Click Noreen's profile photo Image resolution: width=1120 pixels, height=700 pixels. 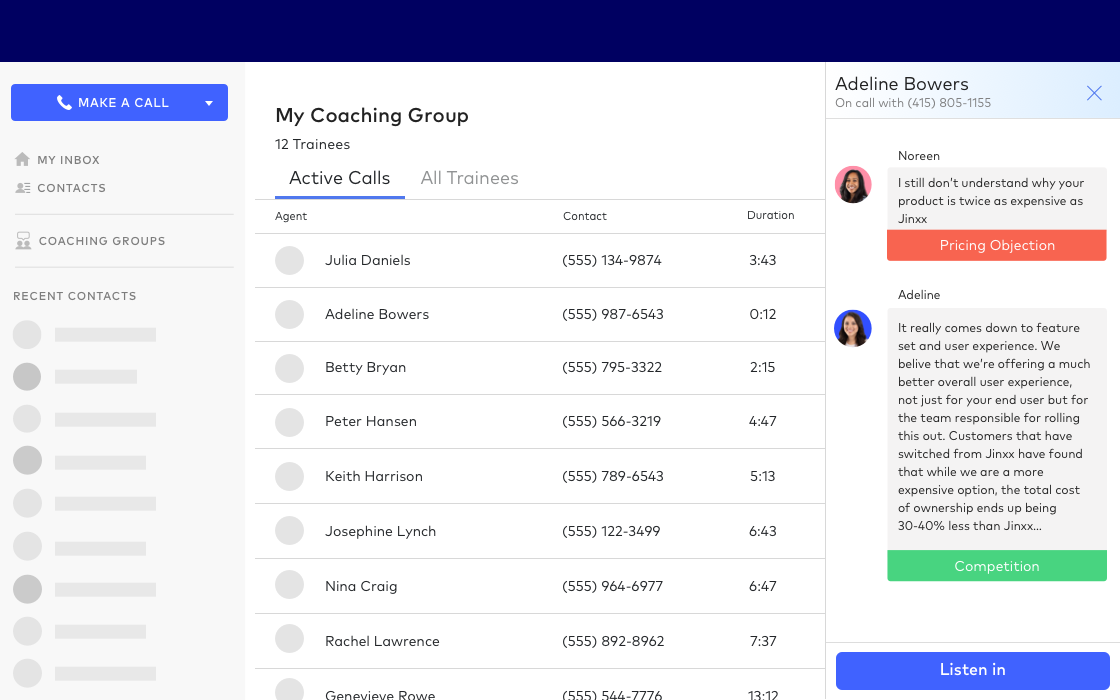pos(853,184)
